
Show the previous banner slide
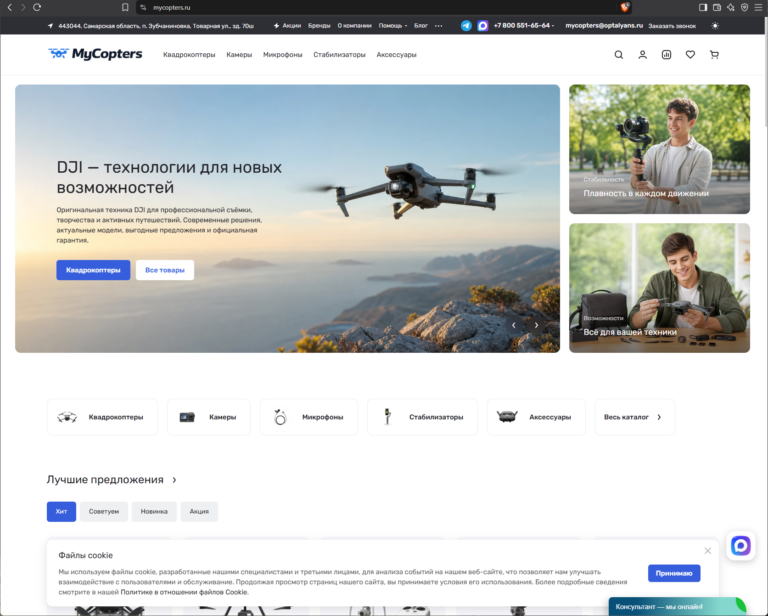514,325
